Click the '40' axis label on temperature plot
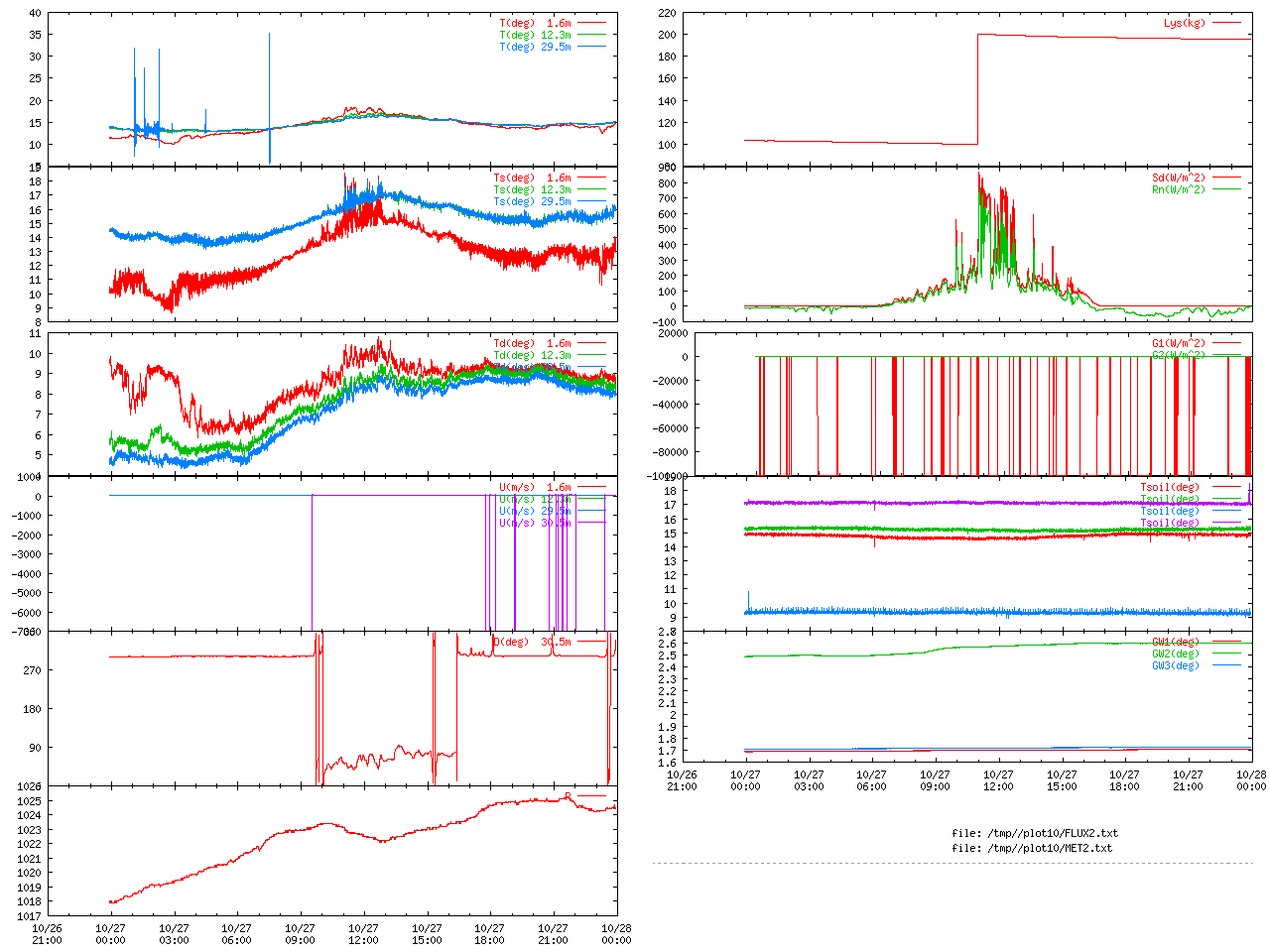 point(35,14)
